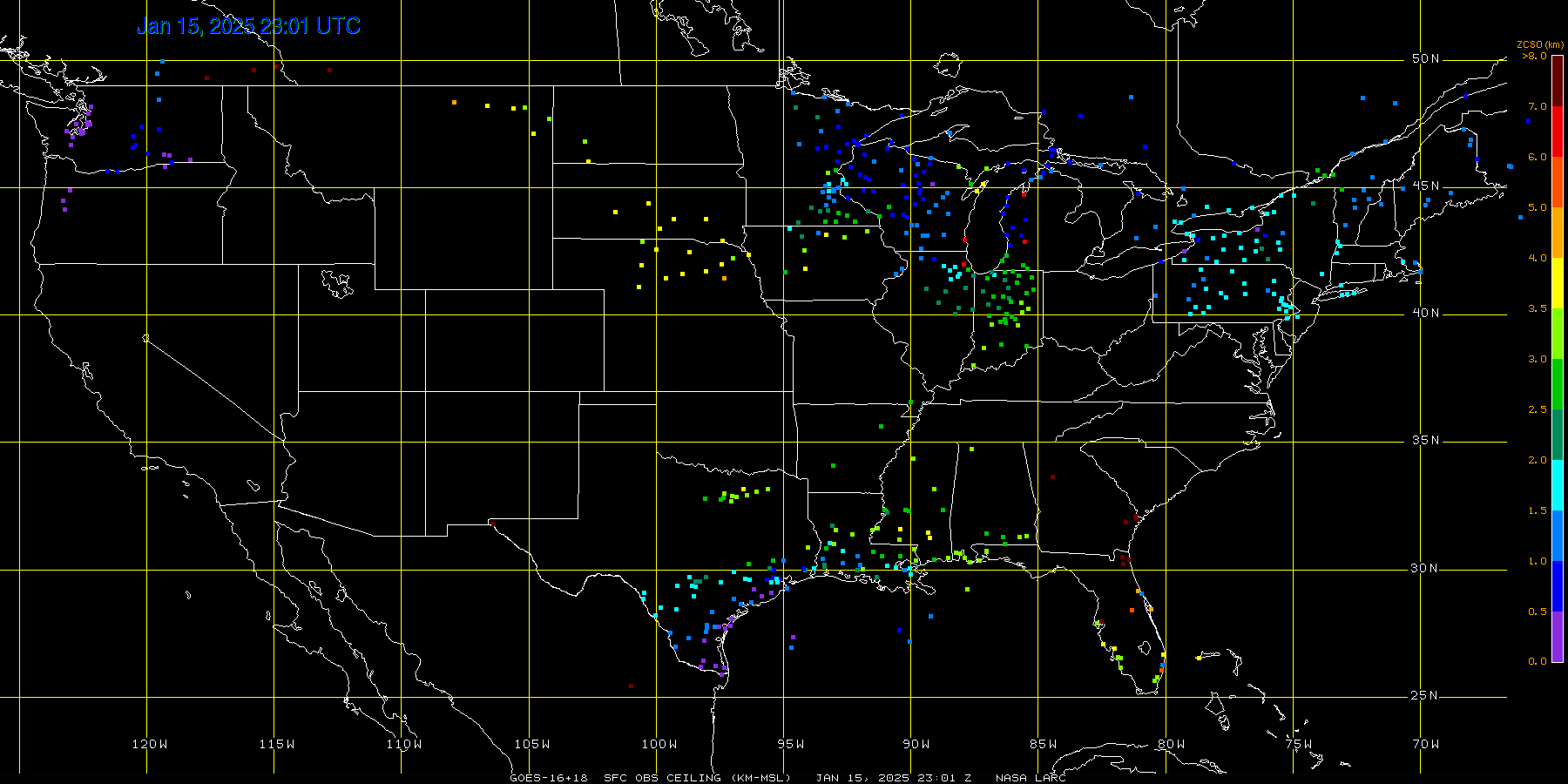Click the ZCSO (km) color bar title
Viewport: 1568px width, 784px height.
coord(1540,45)
